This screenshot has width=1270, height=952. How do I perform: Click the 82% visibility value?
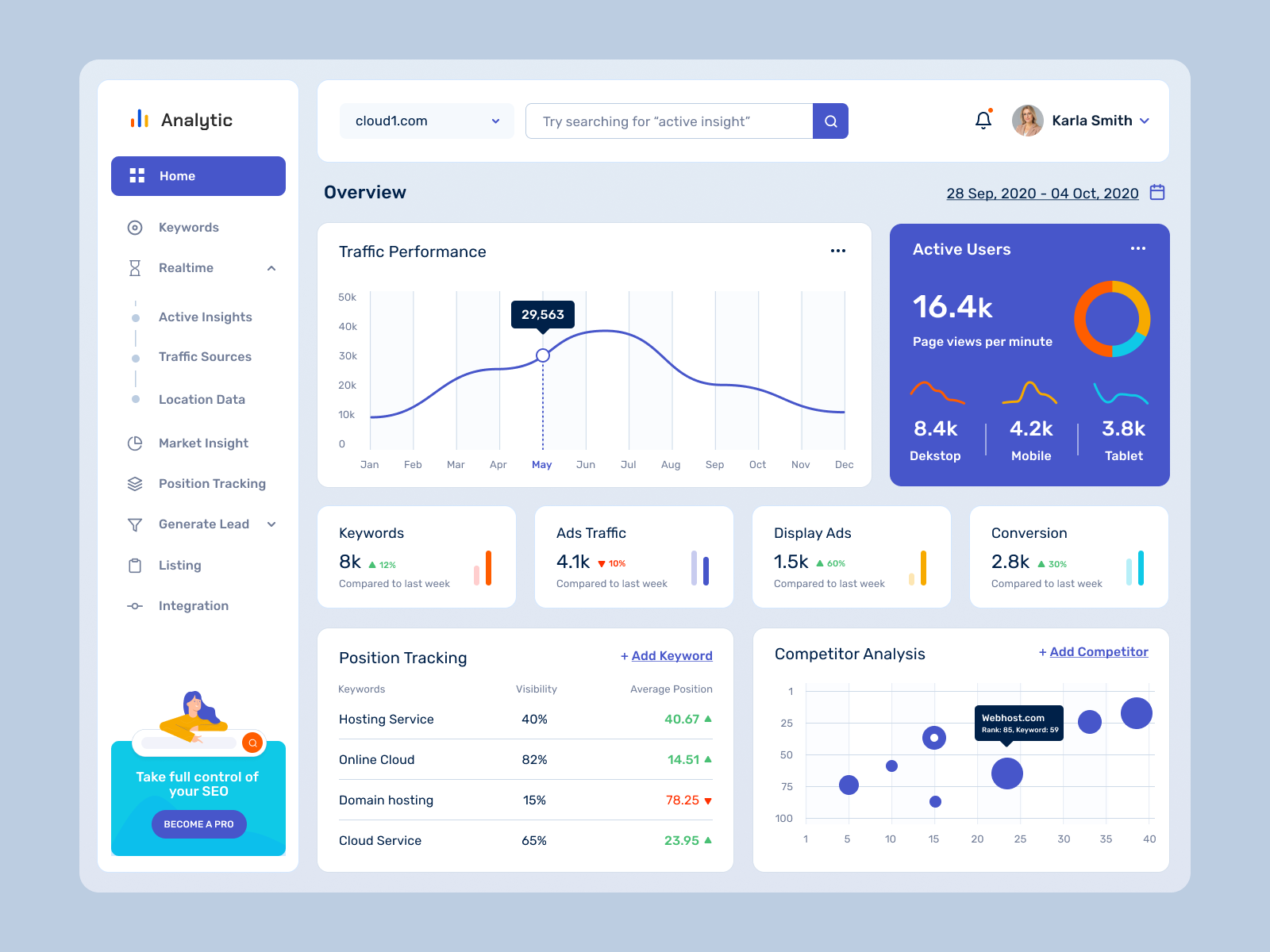pos(534,760)
